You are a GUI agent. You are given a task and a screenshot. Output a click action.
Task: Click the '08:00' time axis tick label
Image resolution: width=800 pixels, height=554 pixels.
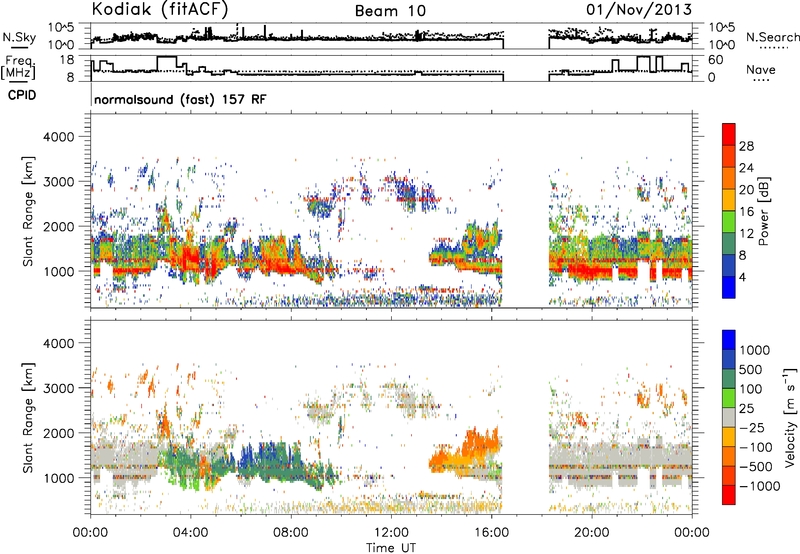click(291, 533)
